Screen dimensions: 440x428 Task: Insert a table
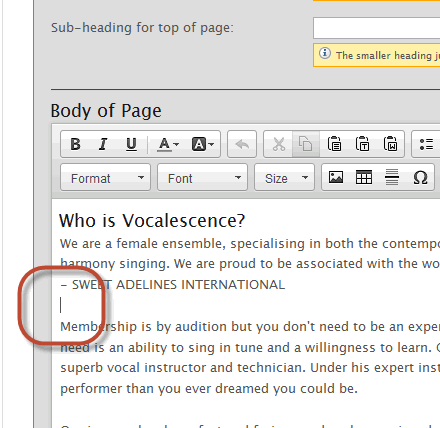click(x=364, y=177)
